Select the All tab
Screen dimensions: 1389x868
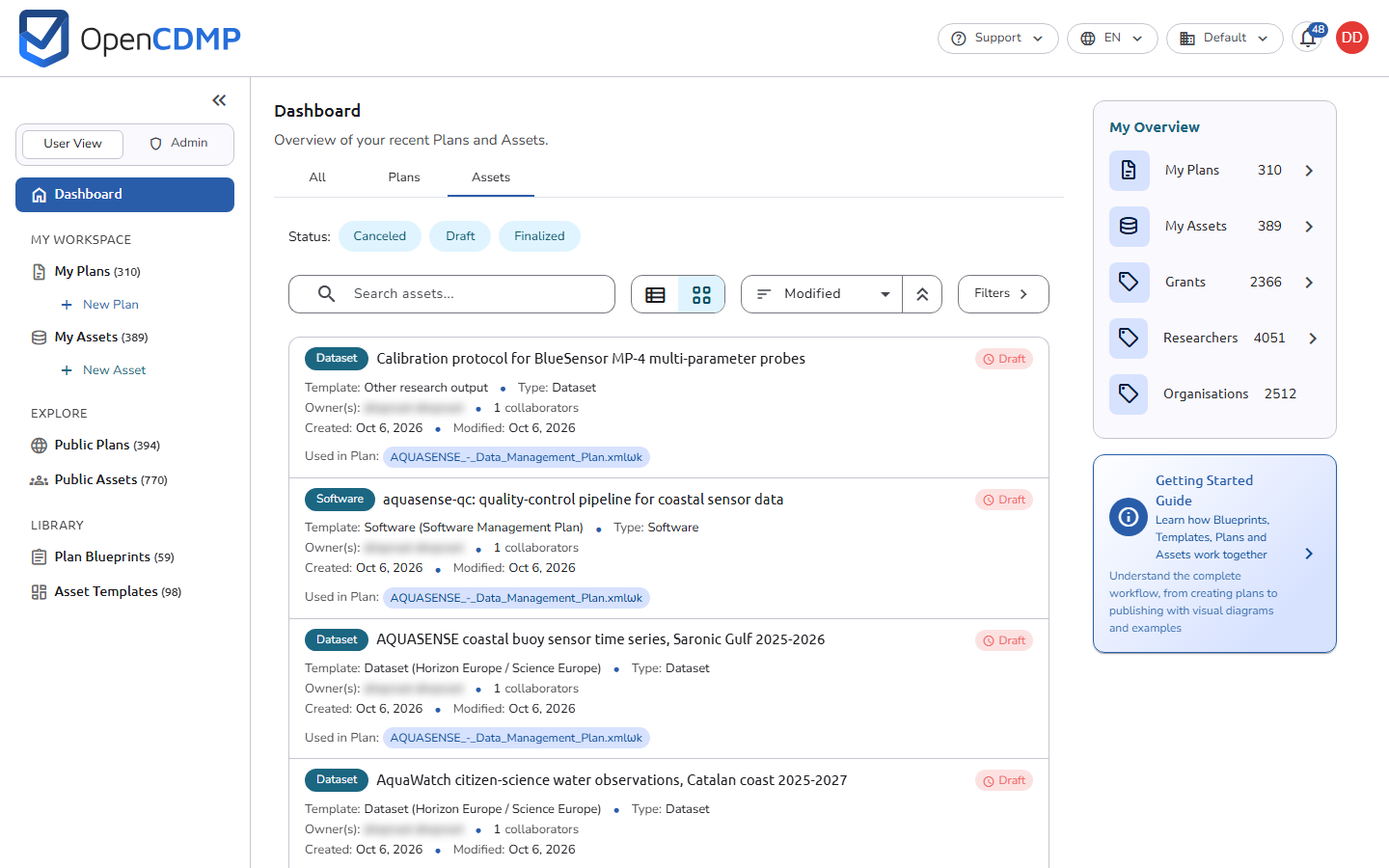point(317,177)
